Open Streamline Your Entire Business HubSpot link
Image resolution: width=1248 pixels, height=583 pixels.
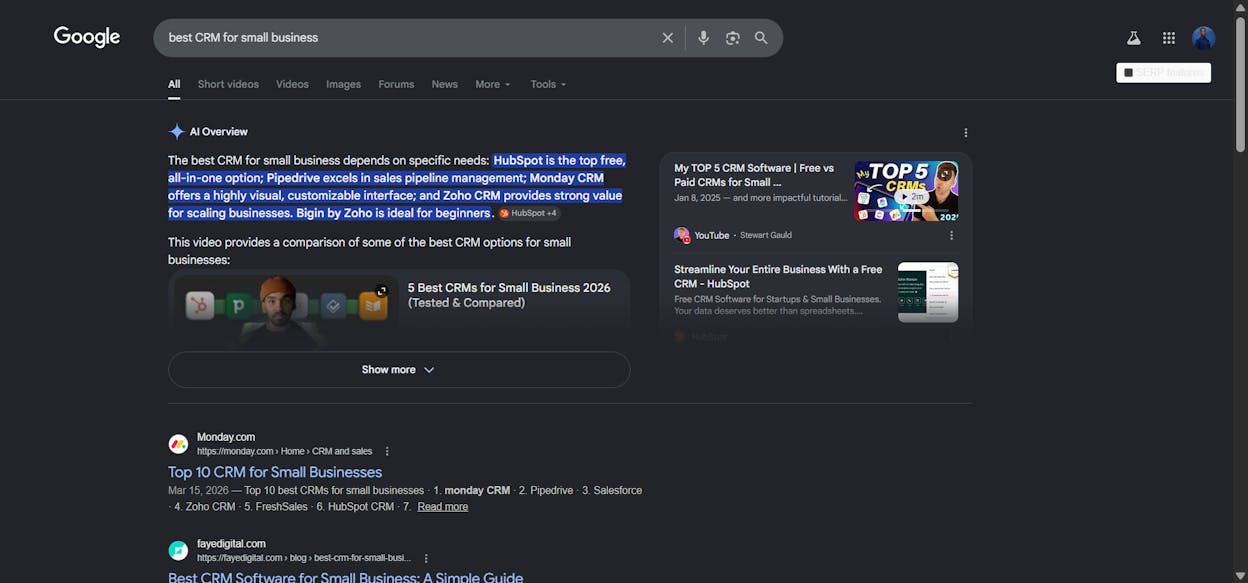point(778,276)
